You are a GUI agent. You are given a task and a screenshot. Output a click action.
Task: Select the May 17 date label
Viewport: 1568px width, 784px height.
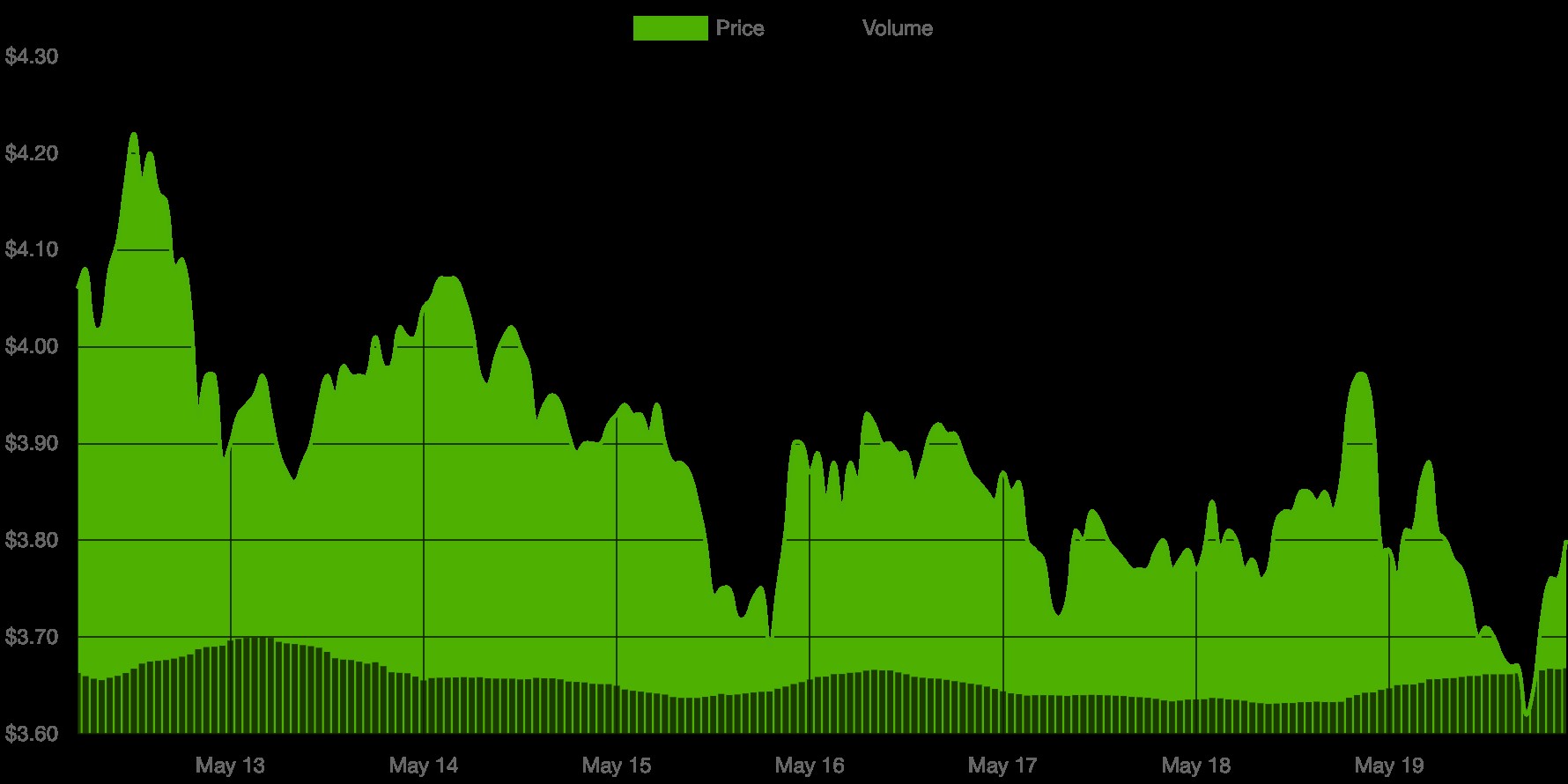[x=1002, y=765]
